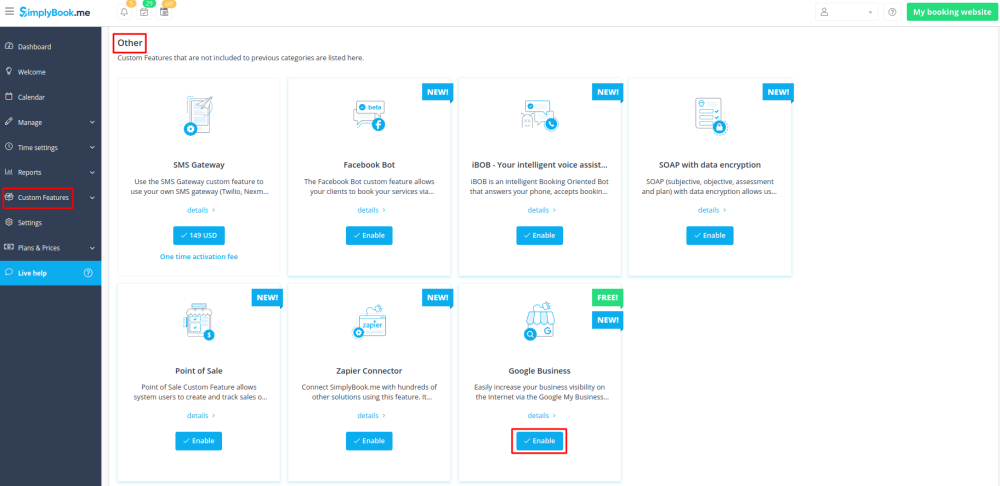Click the My booking website button
Image resolution: width=1000 pixels, height=486 pixels.
pos(950,12)
